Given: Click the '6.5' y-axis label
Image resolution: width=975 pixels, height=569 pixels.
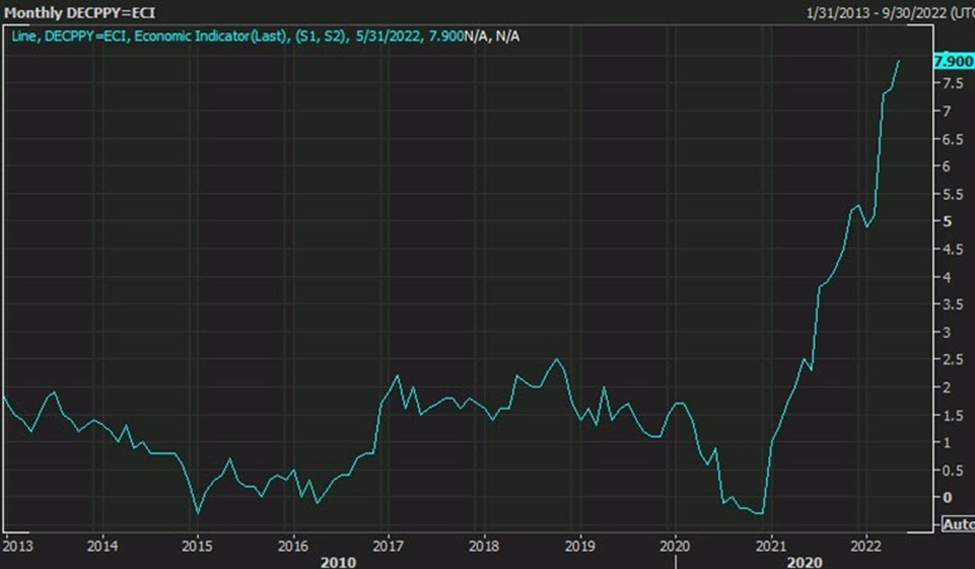Looking at the screenshot, I should pos(953,139).
